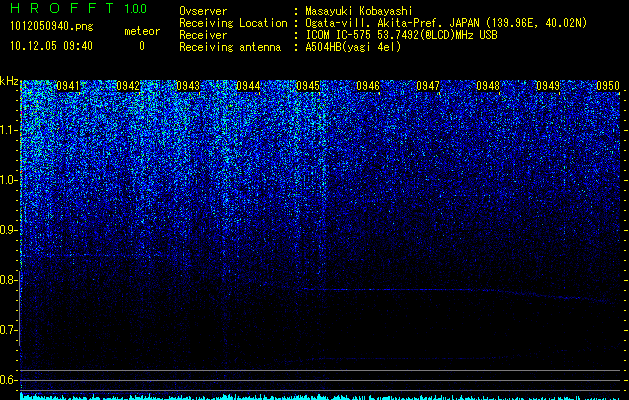Click the 1.0 frequency axis label
The image size is (629, 400).
click(9, 180)
